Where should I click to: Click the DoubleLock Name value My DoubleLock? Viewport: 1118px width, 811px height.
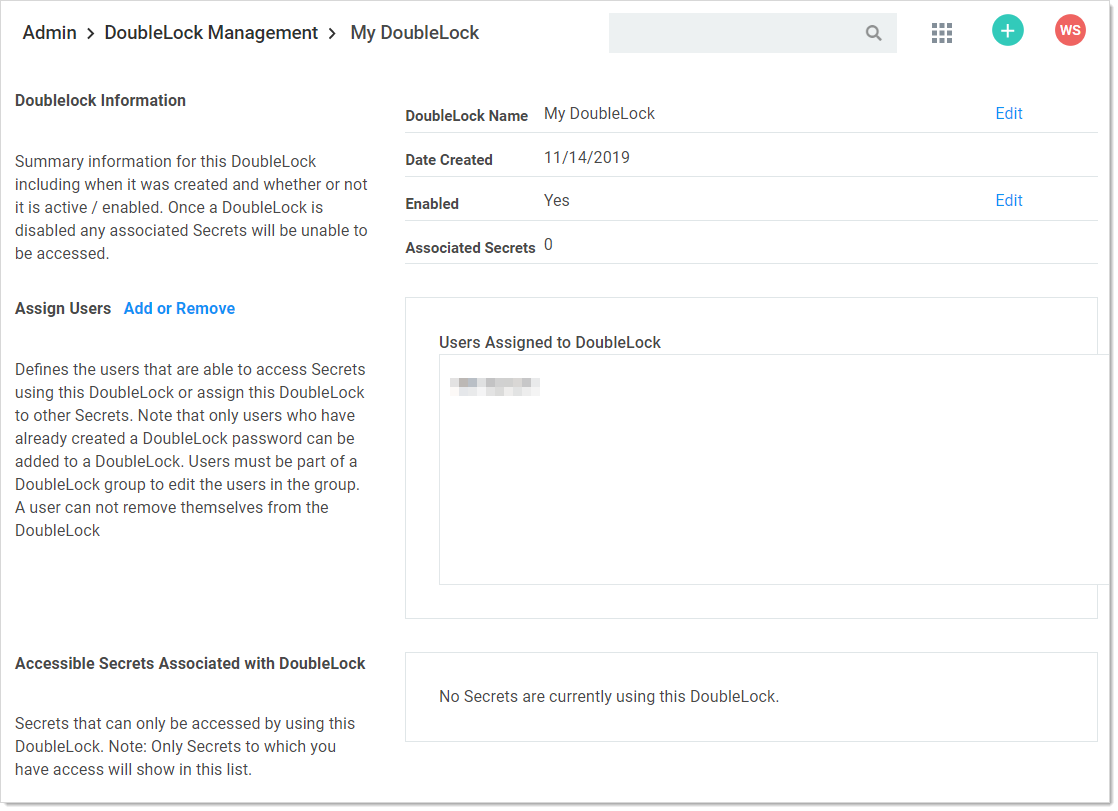click(x=599, y=113)
